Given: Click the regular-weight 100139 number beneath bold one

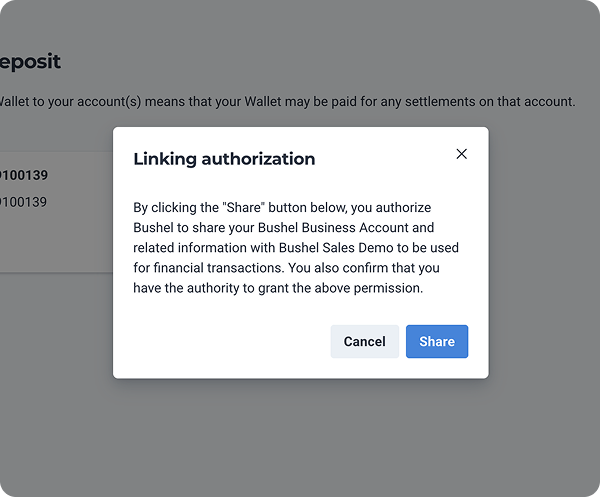Looking at the screenshot, I should [23, 202].
